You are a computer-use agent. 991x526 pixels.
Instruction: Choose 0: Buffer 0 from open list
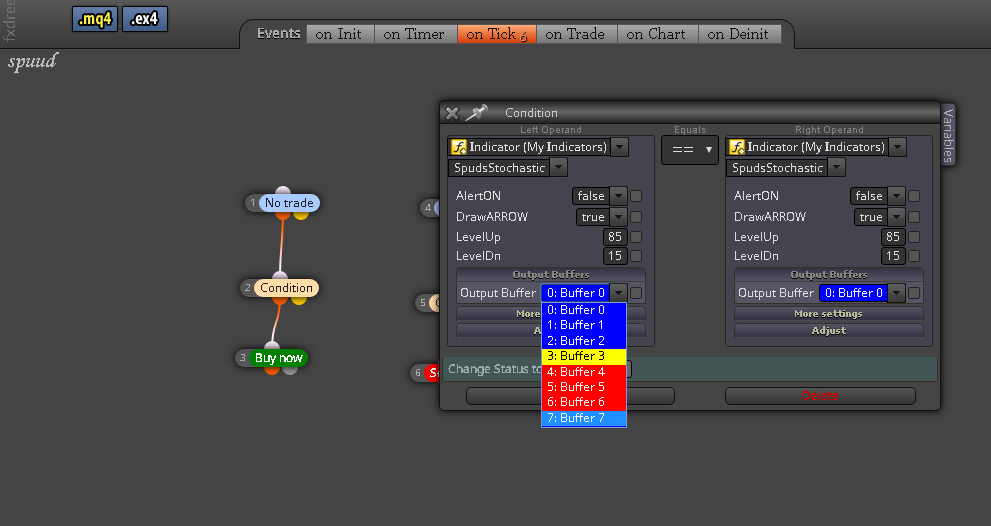tap(584, 310)
